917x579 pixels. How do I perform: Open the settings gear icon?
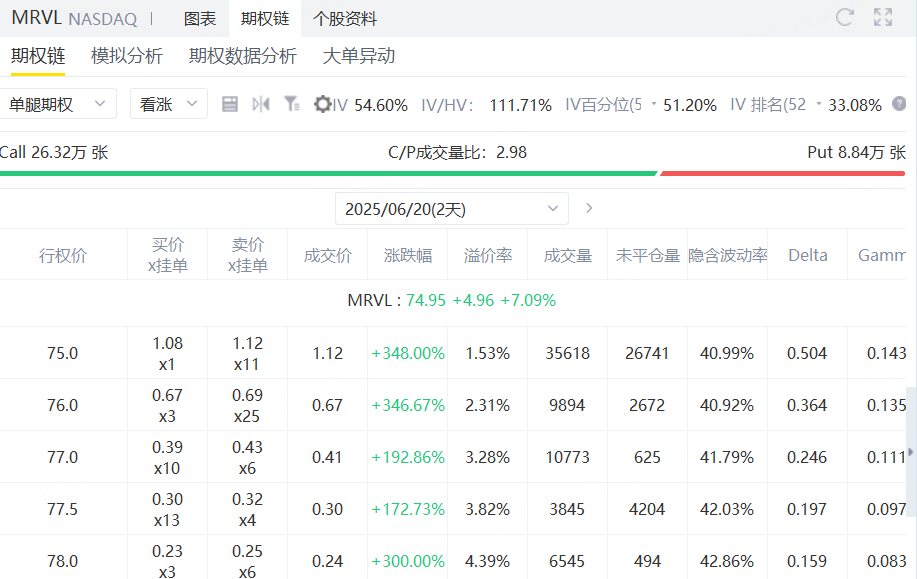pos(322,104)
